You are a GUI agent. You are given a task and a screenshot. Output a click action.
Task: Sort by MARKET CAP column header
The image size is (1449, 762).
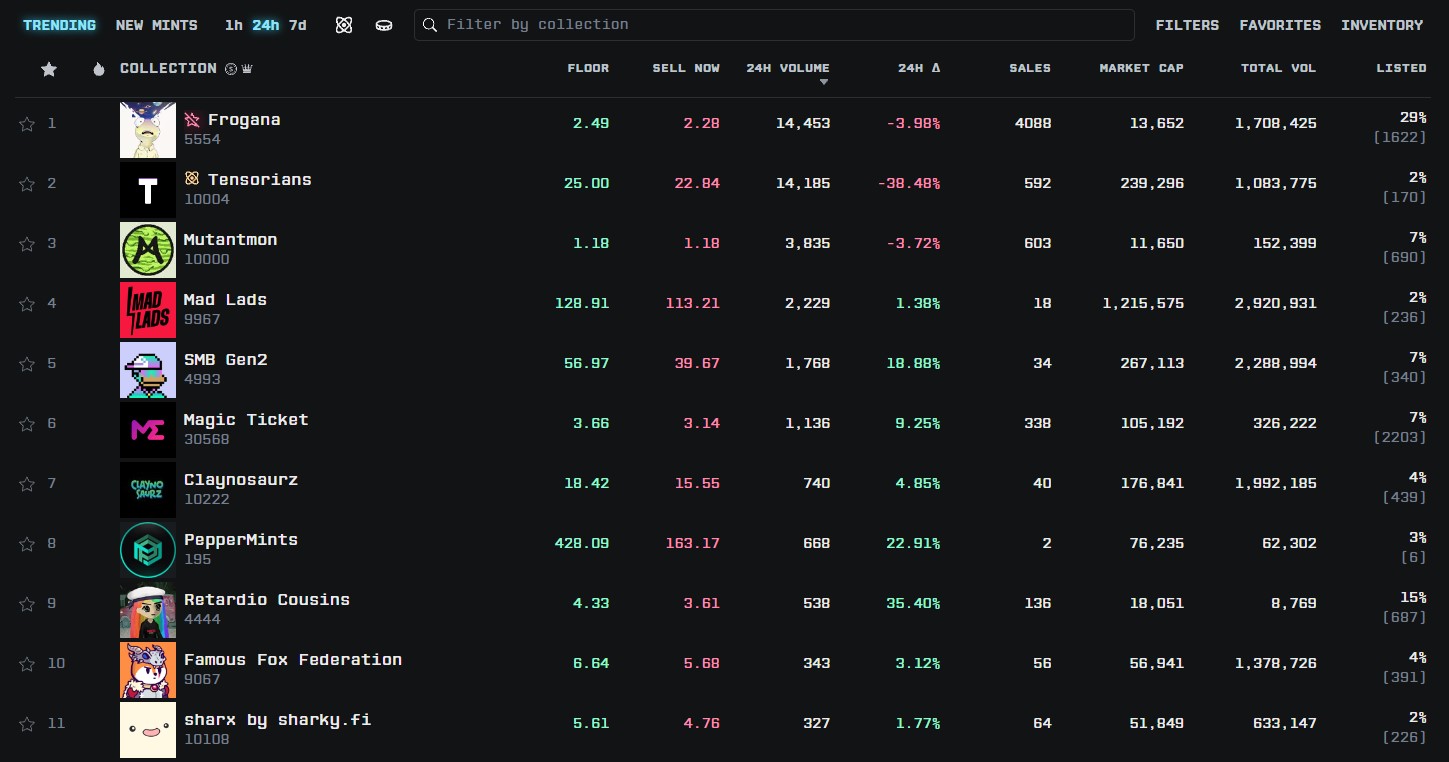tap(1142, 68)
